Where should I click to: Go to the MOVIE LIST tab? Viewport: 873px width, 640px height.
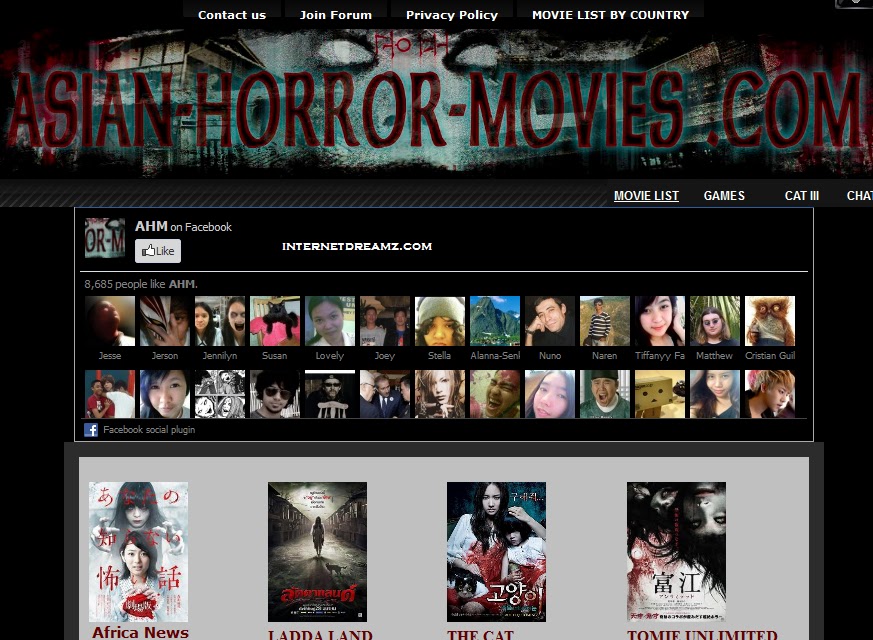click(x=646, y=196)
